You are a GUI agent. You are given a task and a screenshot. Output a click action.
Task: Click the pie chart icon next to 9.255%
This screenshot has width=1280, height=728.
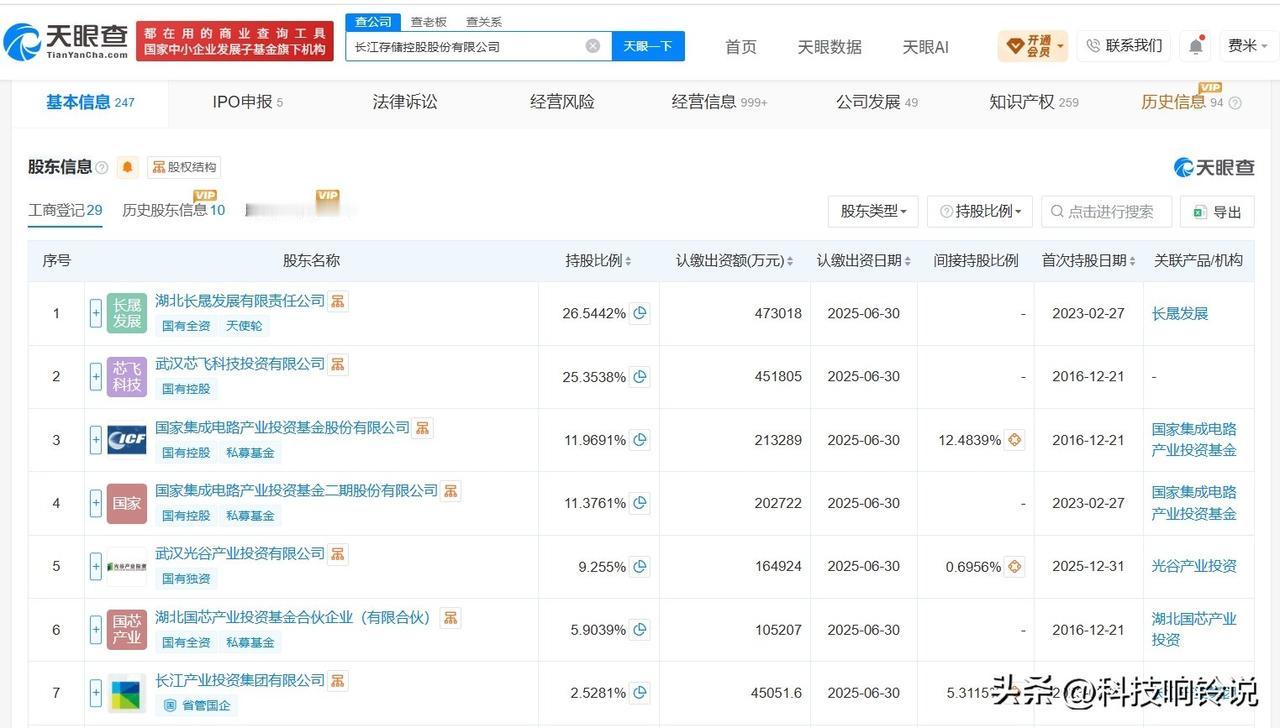[x=640, y=566]
